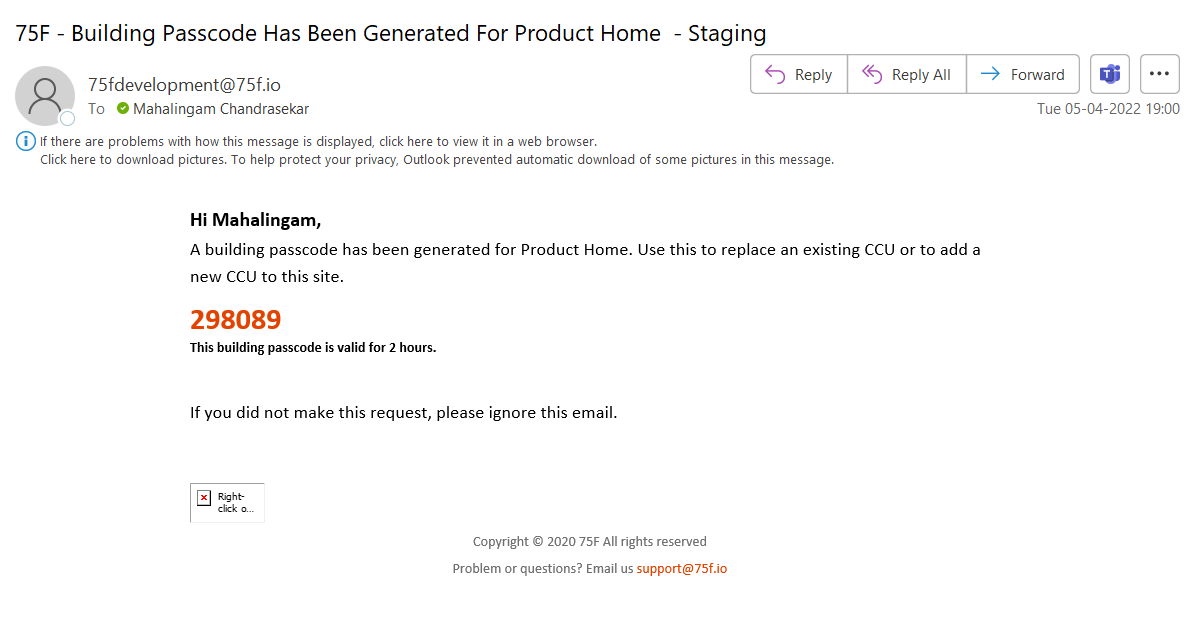Click here to download pictures
This screenshot has height=626, width=1202.
tap(436, 159)
